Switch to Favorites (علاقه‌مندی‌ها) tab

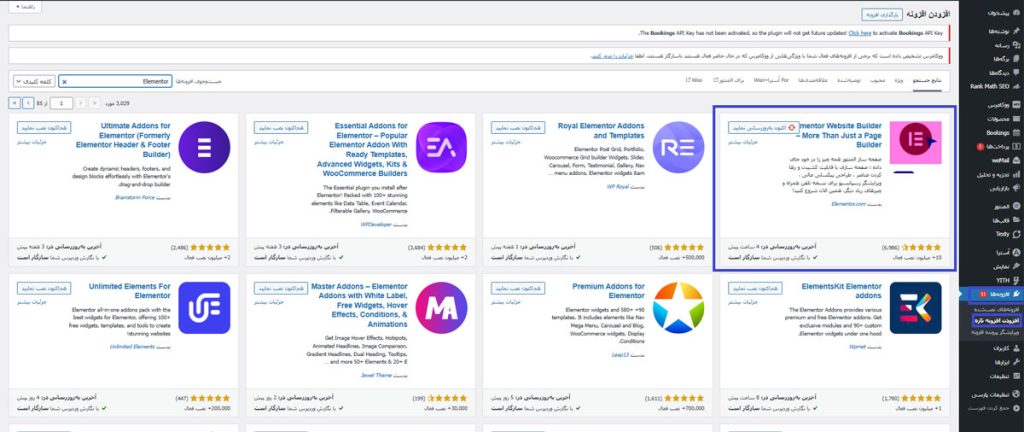[x=813, y=80]
